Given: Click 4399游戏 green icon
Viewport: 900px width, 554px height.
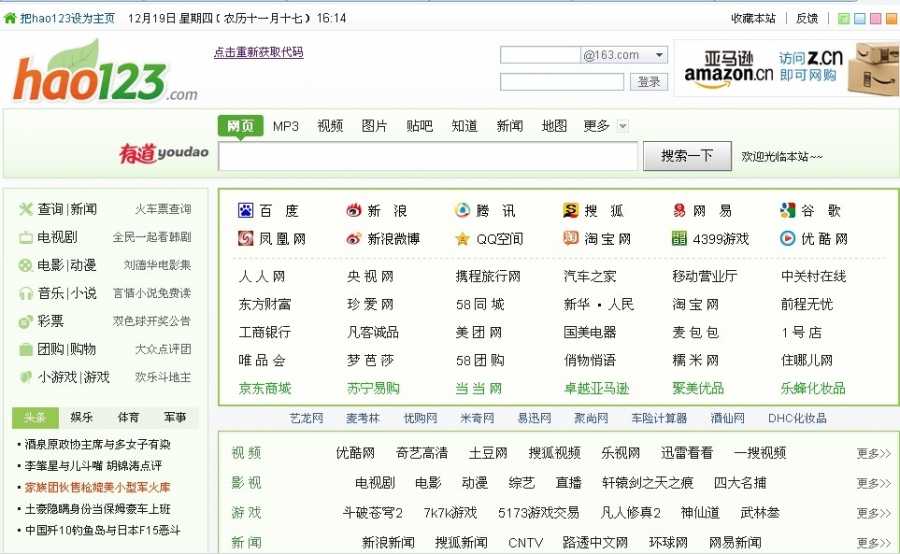Looking at the screenshot, I should click(x=679, y=238).
